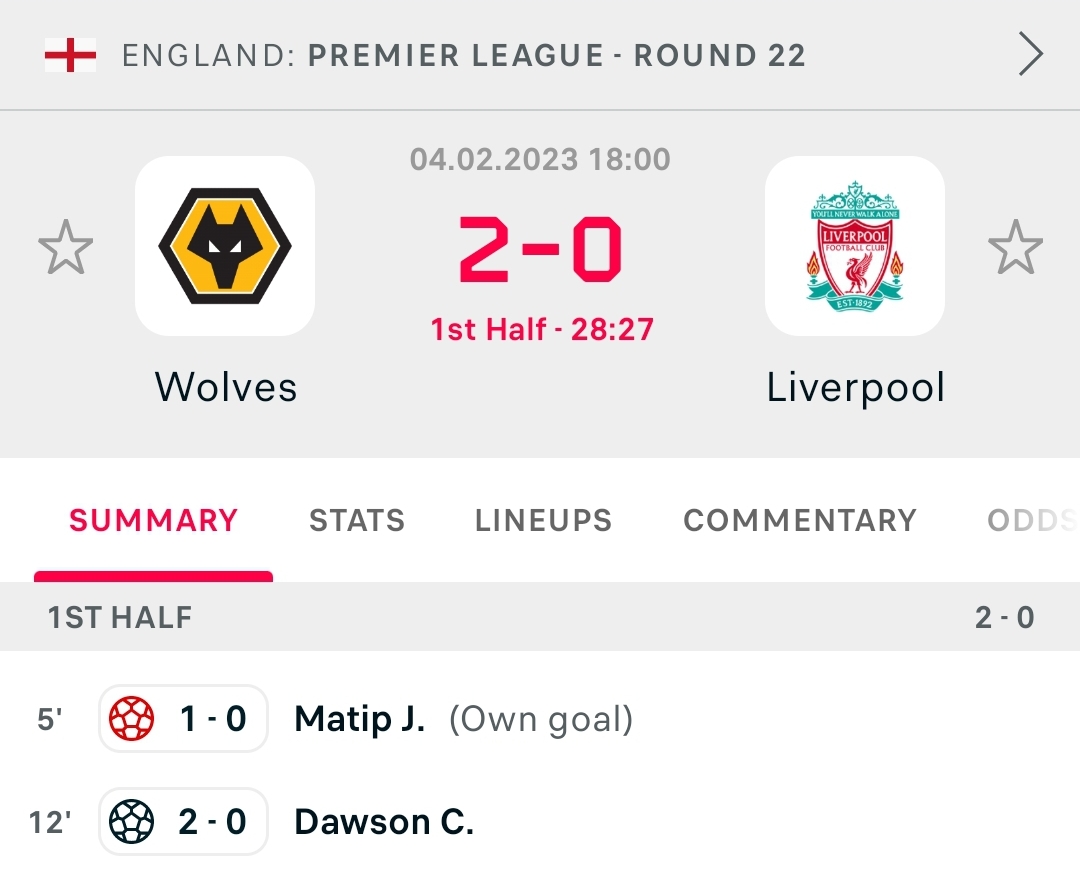
Task: Click the England flag icon
Action: [x=70, y=55]
